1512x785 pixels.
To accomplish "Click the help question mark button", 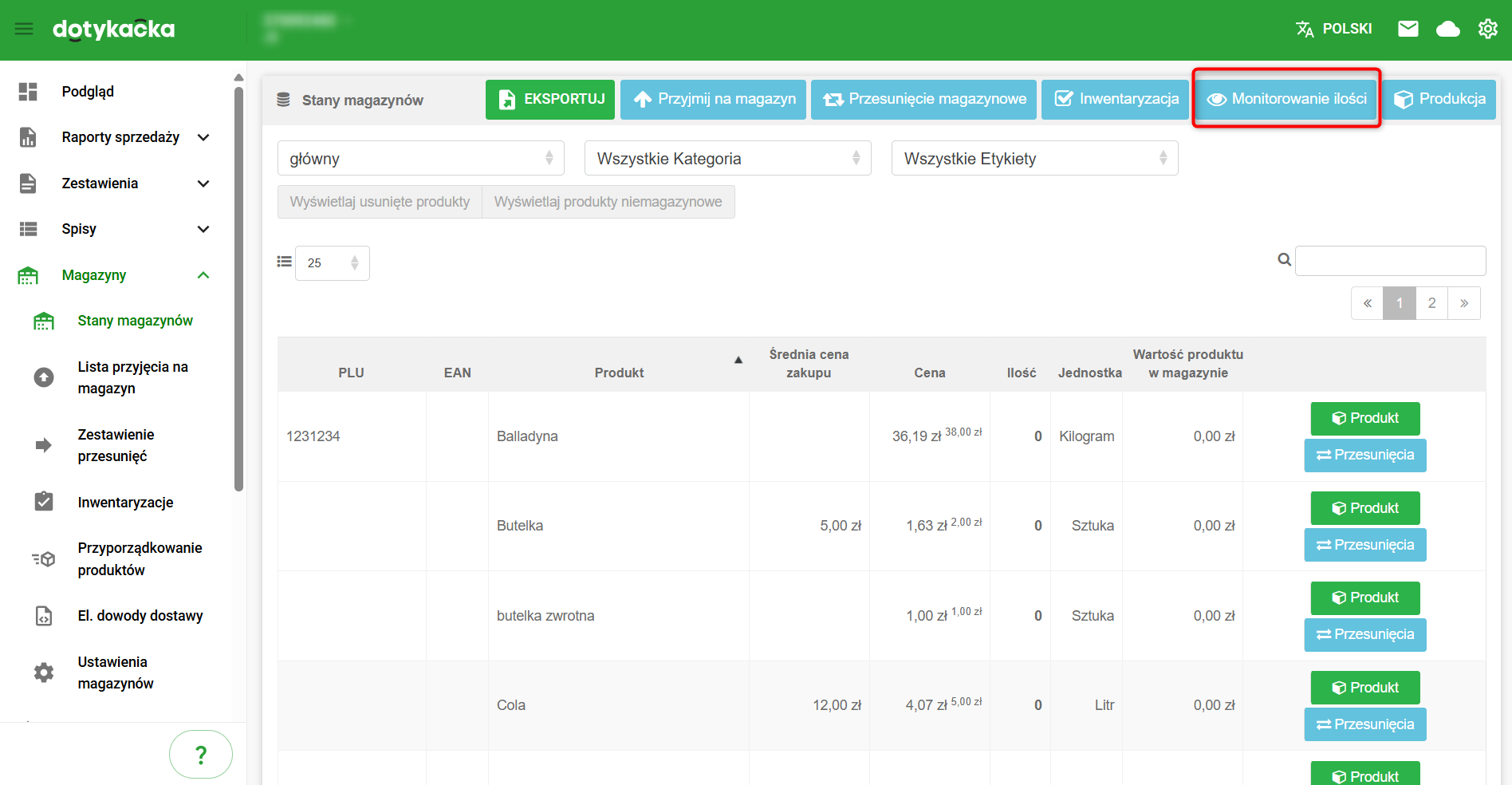I will 201,754.
